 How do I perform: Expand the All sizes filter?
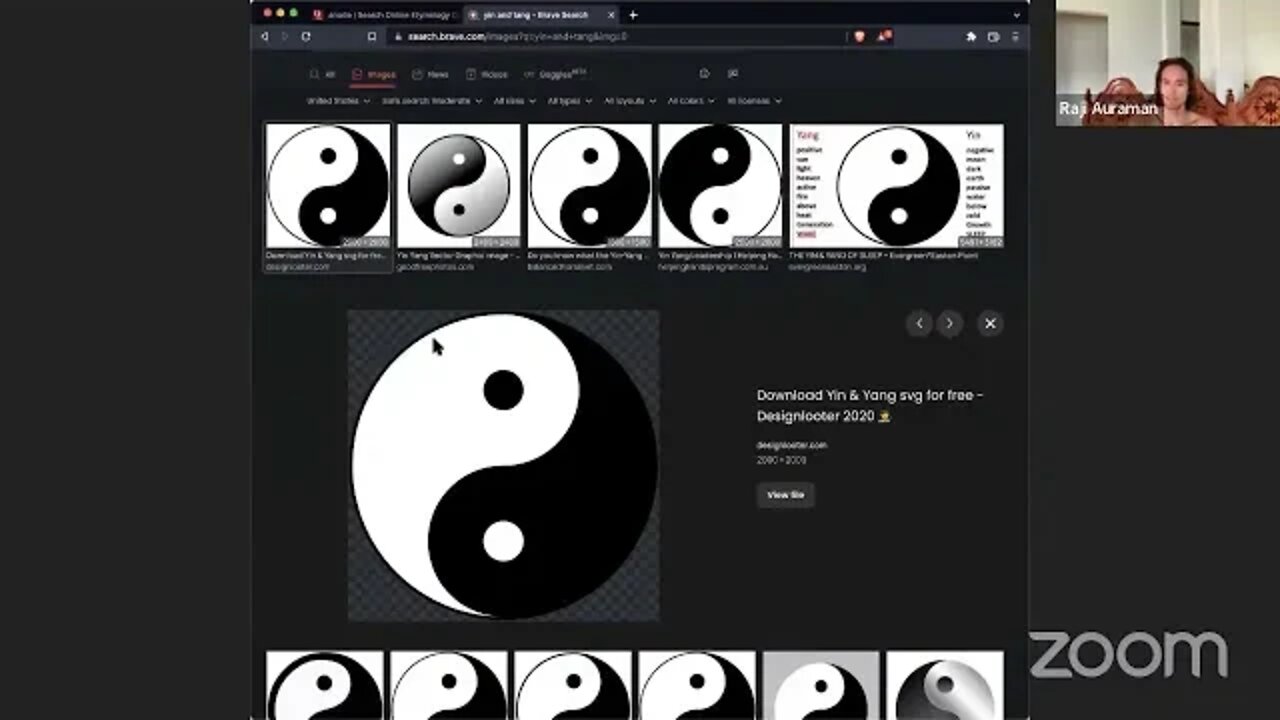514,101
